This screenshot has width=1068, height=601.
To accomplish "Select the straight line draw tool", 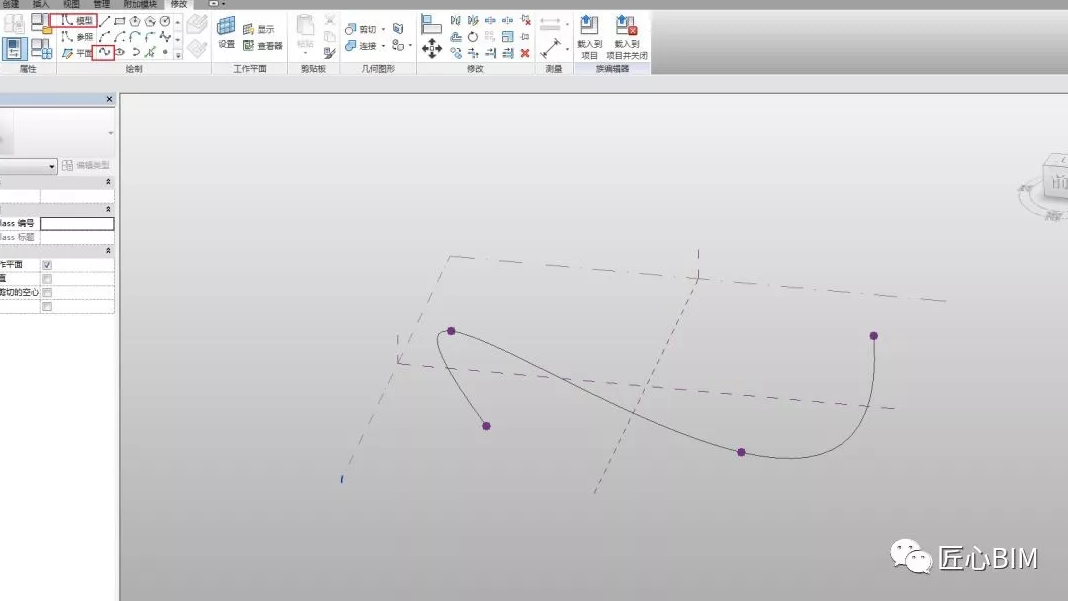I will click(x=104, y=21).
